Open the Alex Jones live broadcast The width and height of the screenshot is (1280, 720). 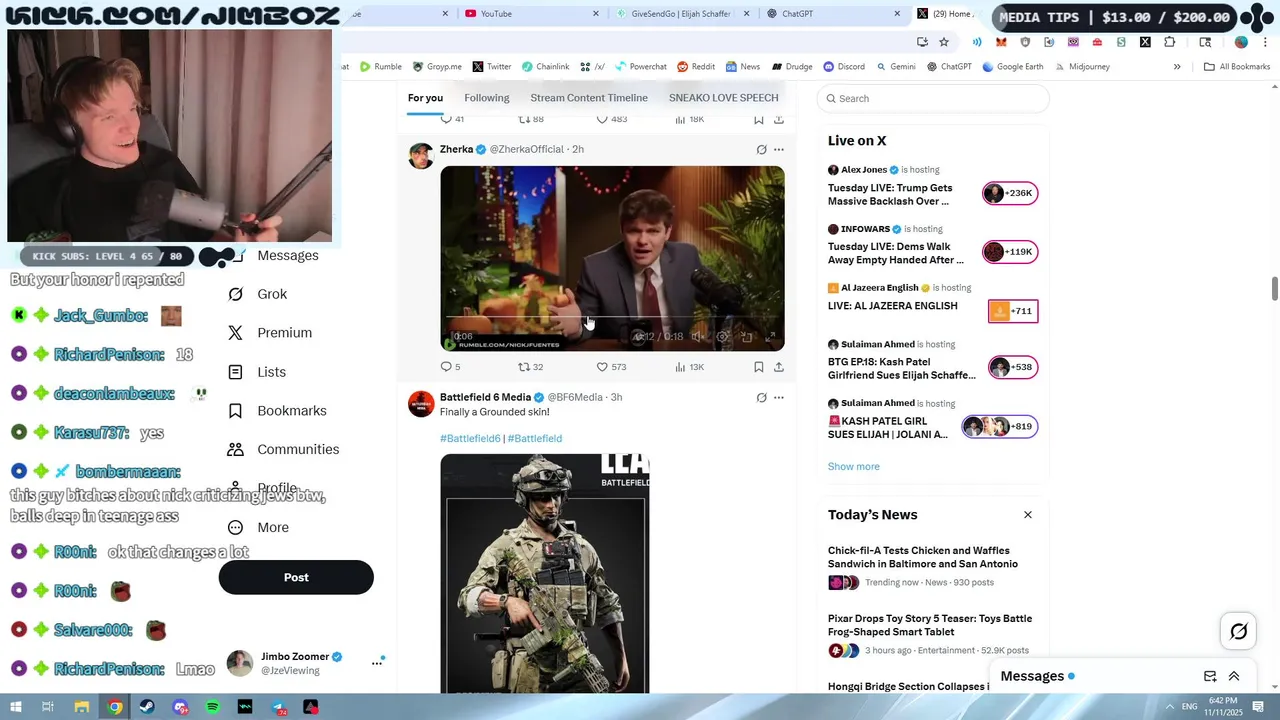tap(933, 186)
